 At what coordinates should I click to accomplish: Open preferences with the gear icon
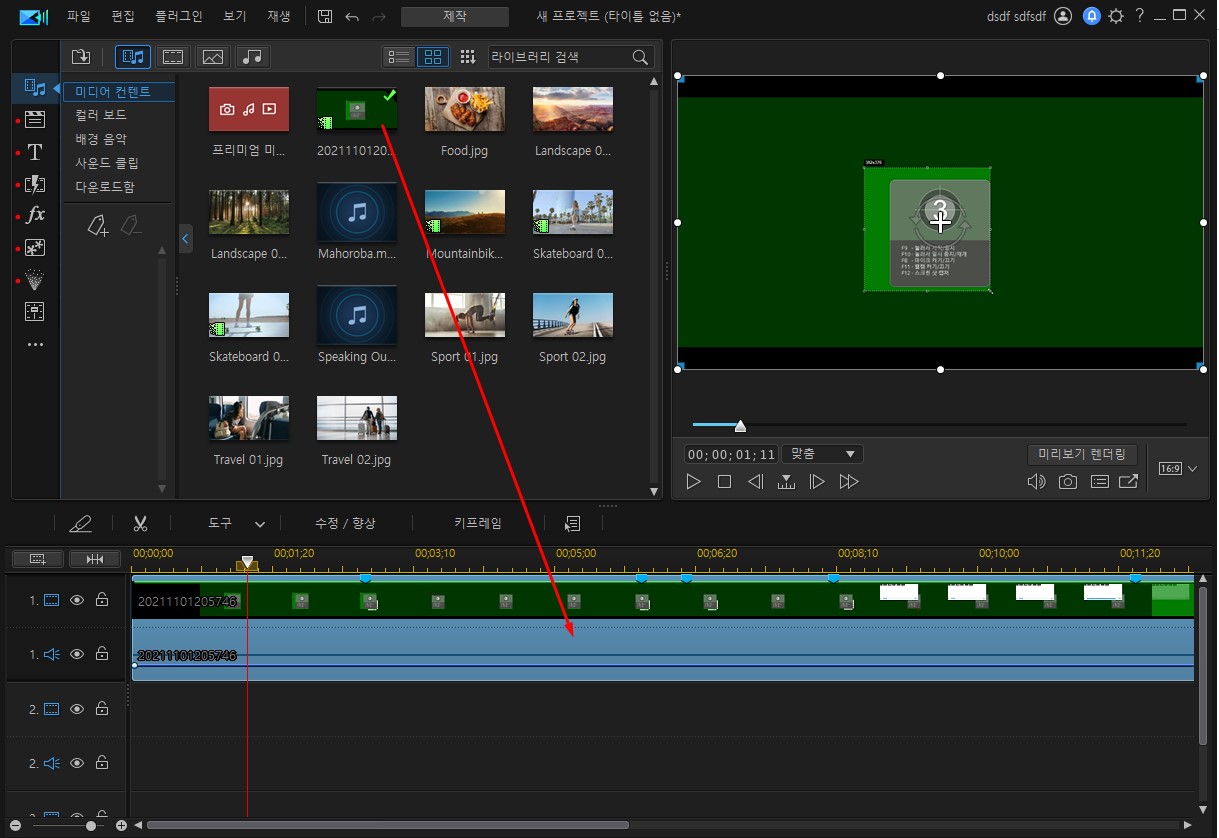(x=1116, y=16)
